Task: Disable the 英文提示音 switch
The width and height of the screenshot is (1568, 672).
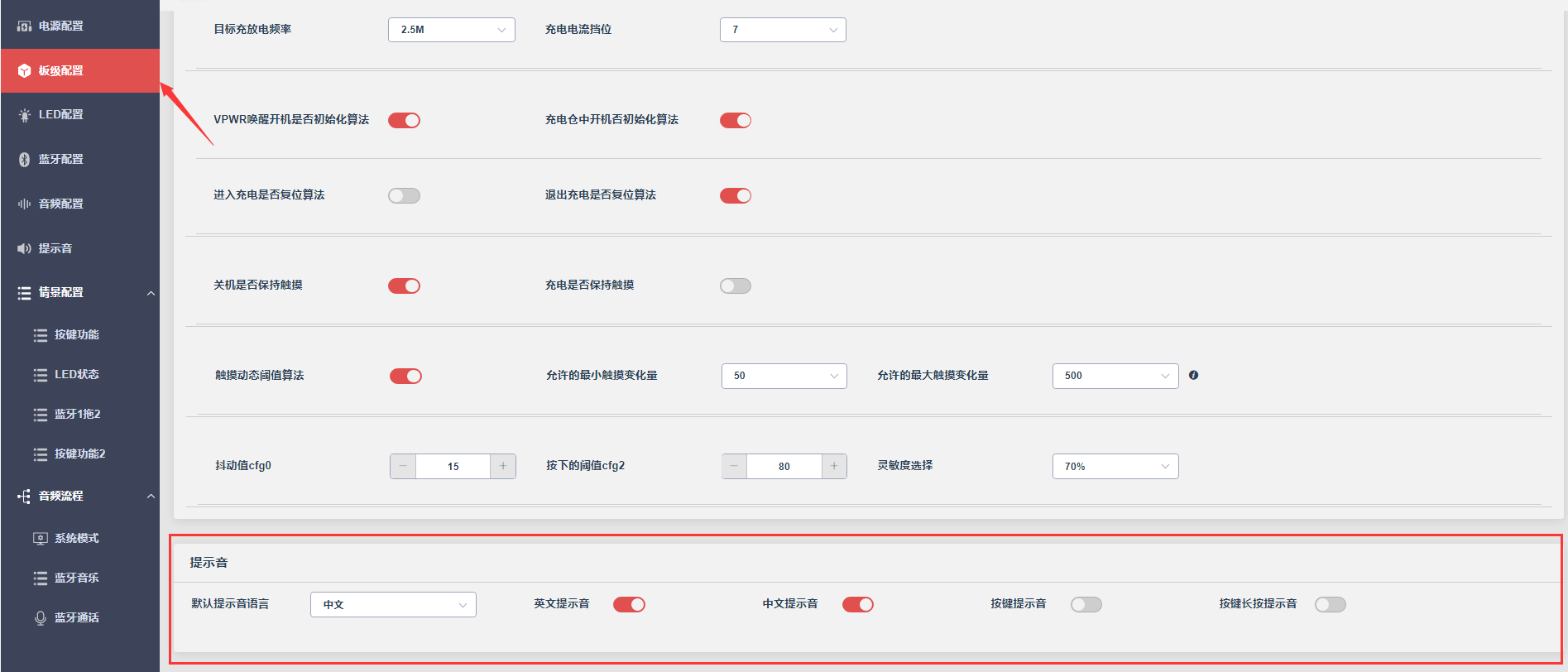Action: click(x=630, y=604)
